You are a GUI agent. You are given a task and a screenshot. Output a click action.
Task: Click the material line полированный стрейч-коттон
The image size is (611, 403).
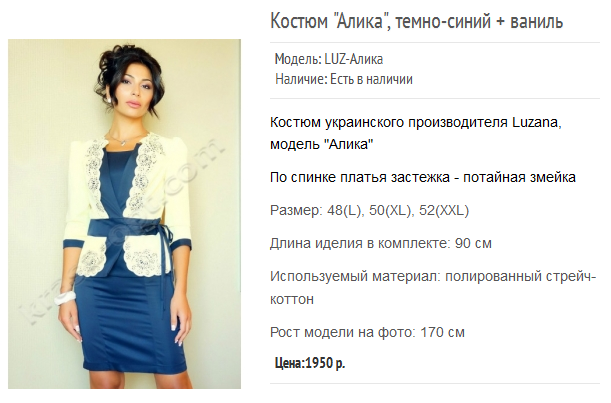(x=433, y=288)
